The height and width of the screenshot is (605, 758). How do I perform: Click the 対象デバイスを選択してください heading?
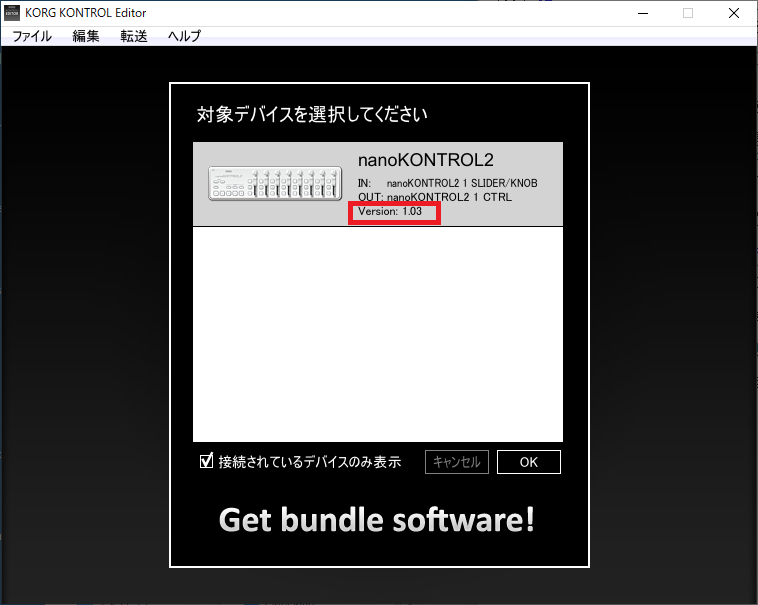point(312,115)
